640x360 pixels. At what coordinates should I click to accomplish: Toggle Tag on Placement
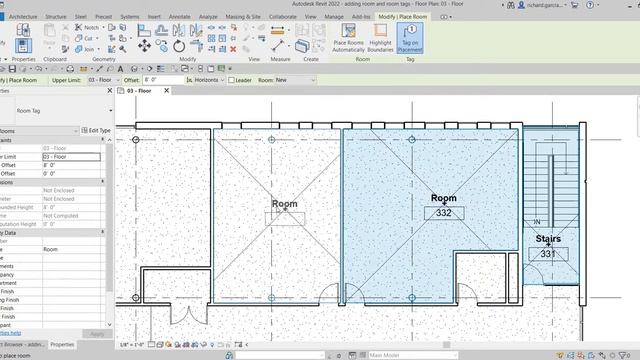tap(410, 38)
